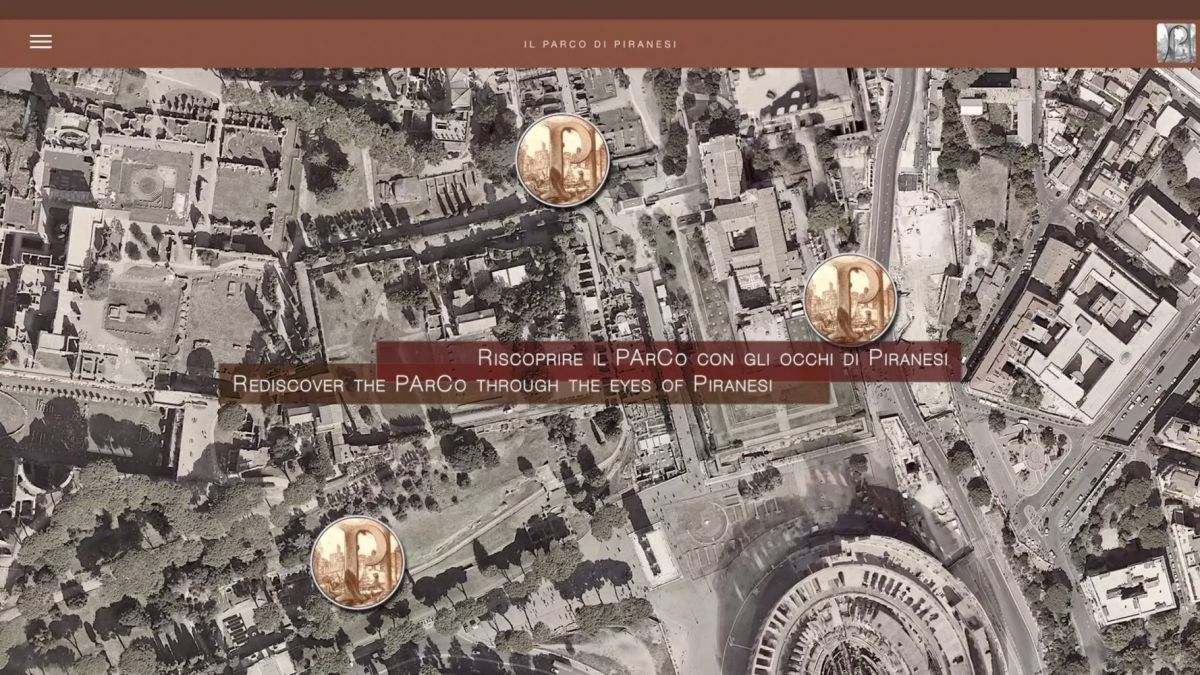The height and width of the screenshot is (675, 1200).
Task: Open the top-center Piranesi map marker
Action: tap(562, 160)
